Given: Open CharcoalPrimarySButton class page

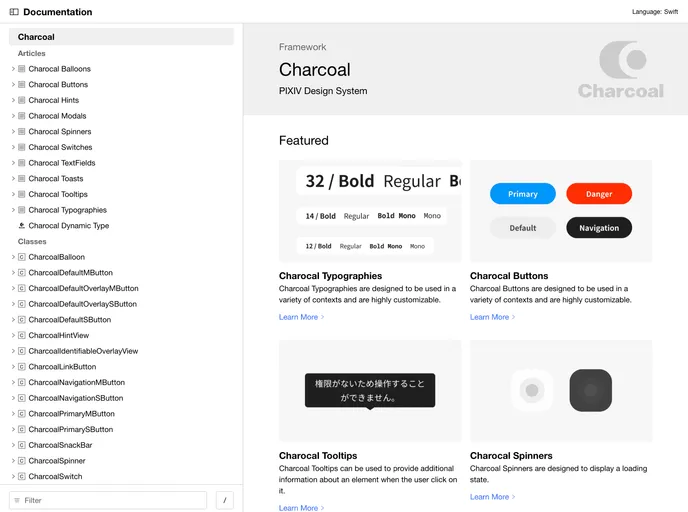Looking at the screenshot, I should point(71,430).
